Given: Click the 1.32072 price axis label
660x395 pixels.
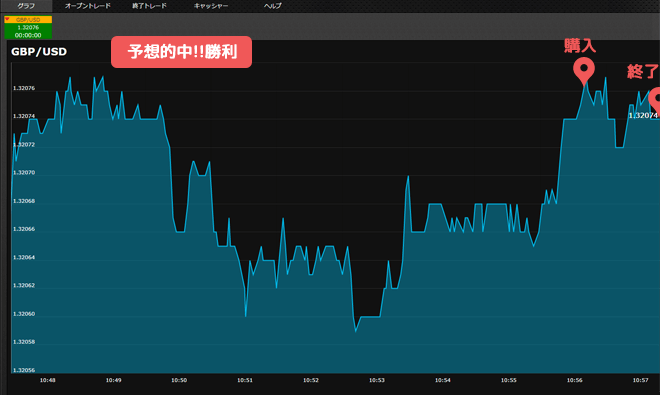Looking at the screenshot, I should [24, 144].
